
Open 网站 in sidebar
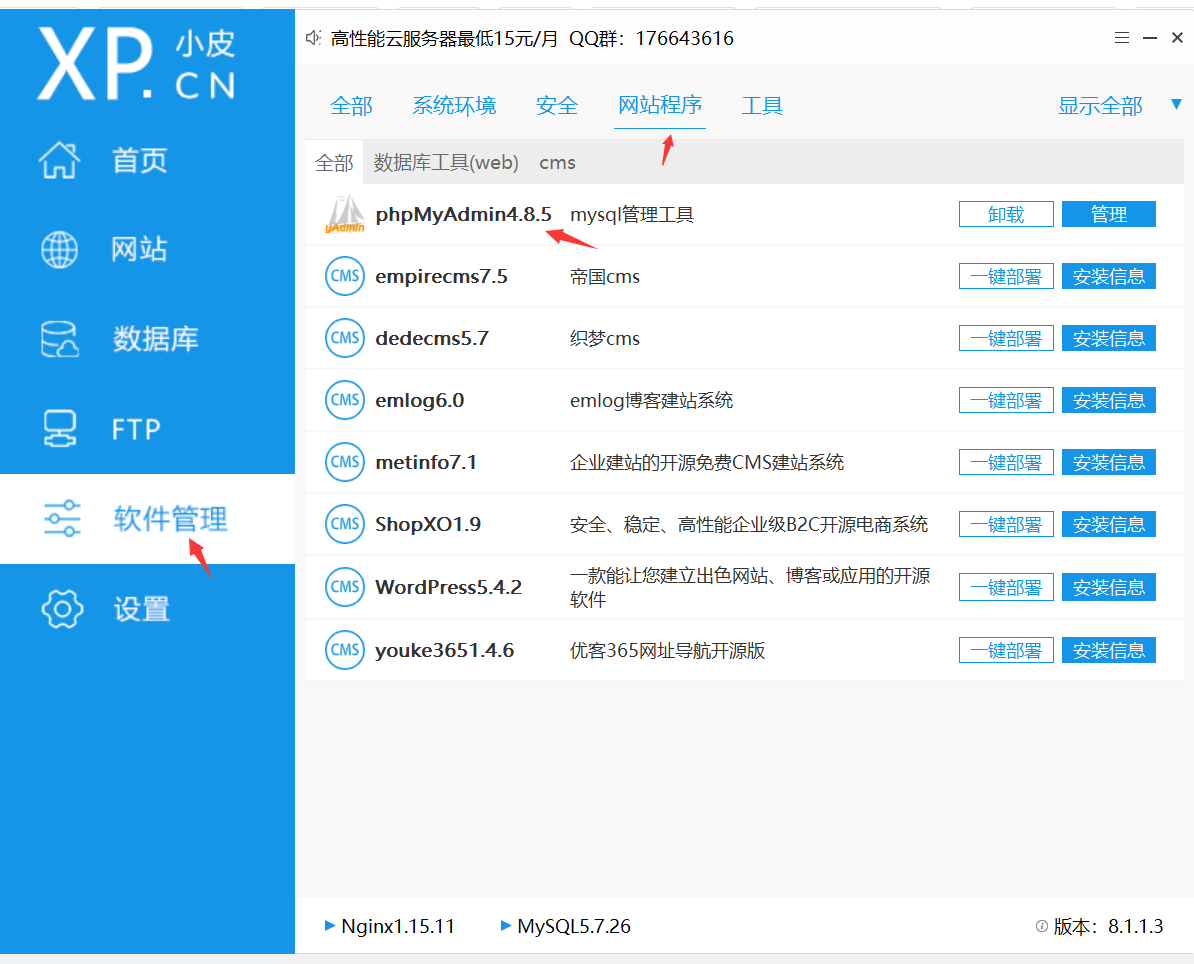(139, 250)
